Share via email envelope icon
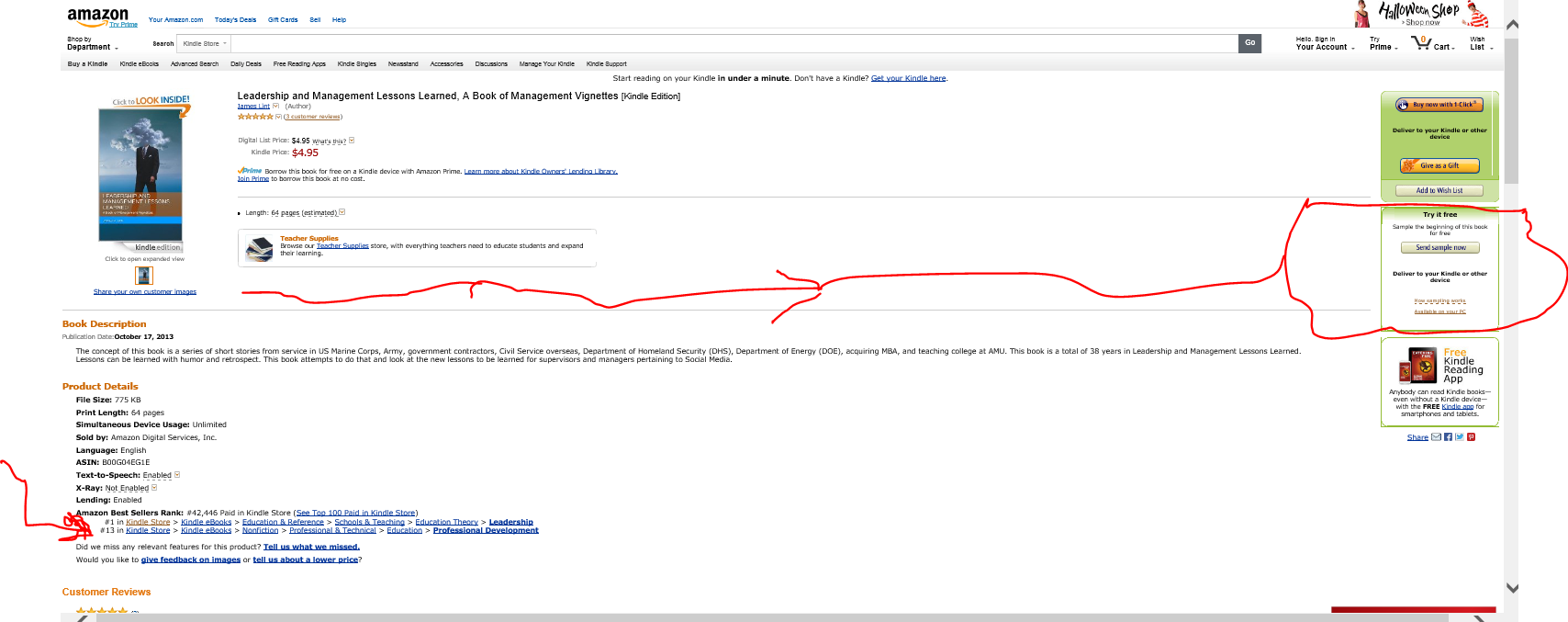 click(x=1436, y=437)
